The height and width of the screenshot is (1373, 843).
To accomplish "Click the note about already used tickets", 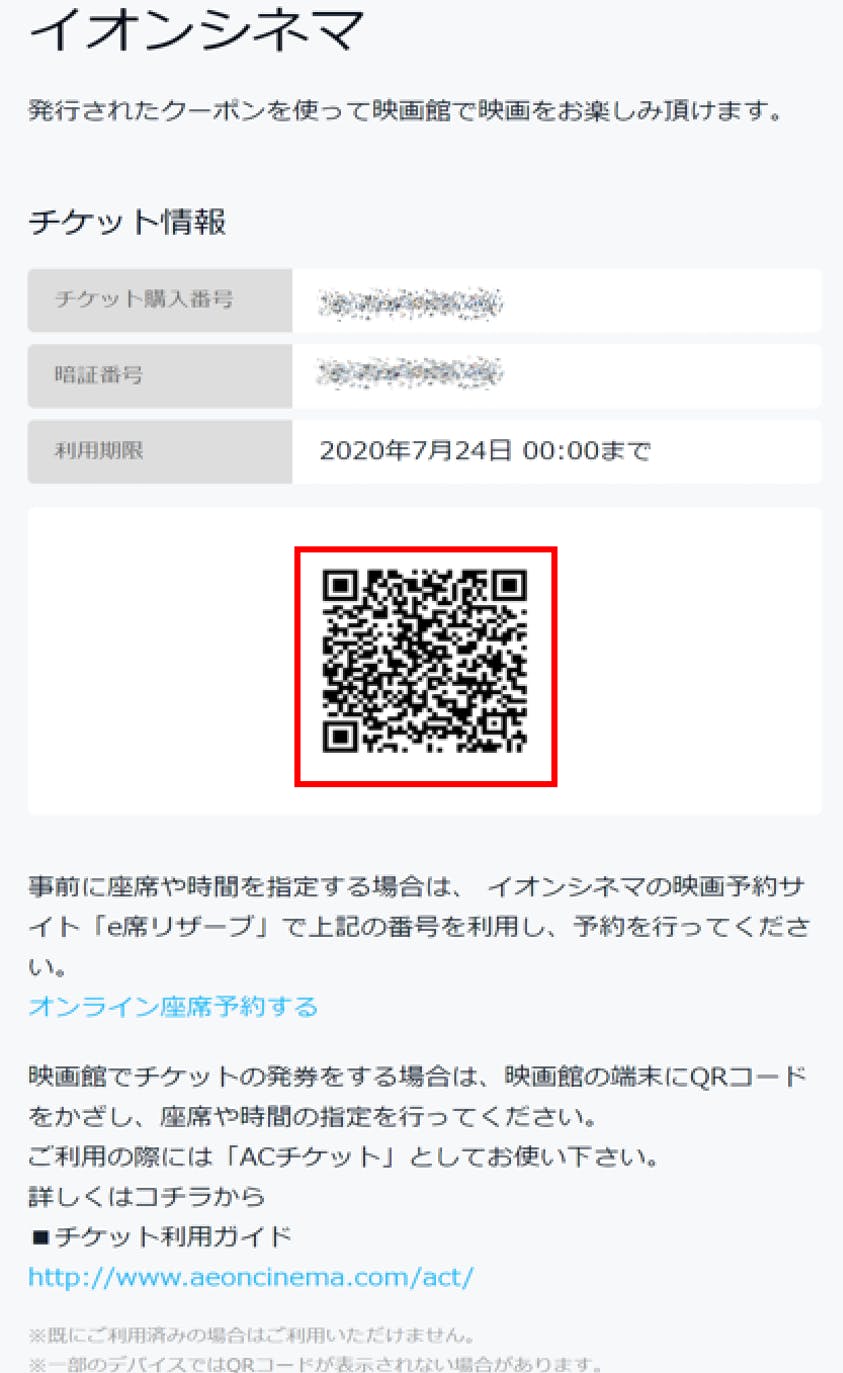I will pyautogui.click(x=251, y=1336).
